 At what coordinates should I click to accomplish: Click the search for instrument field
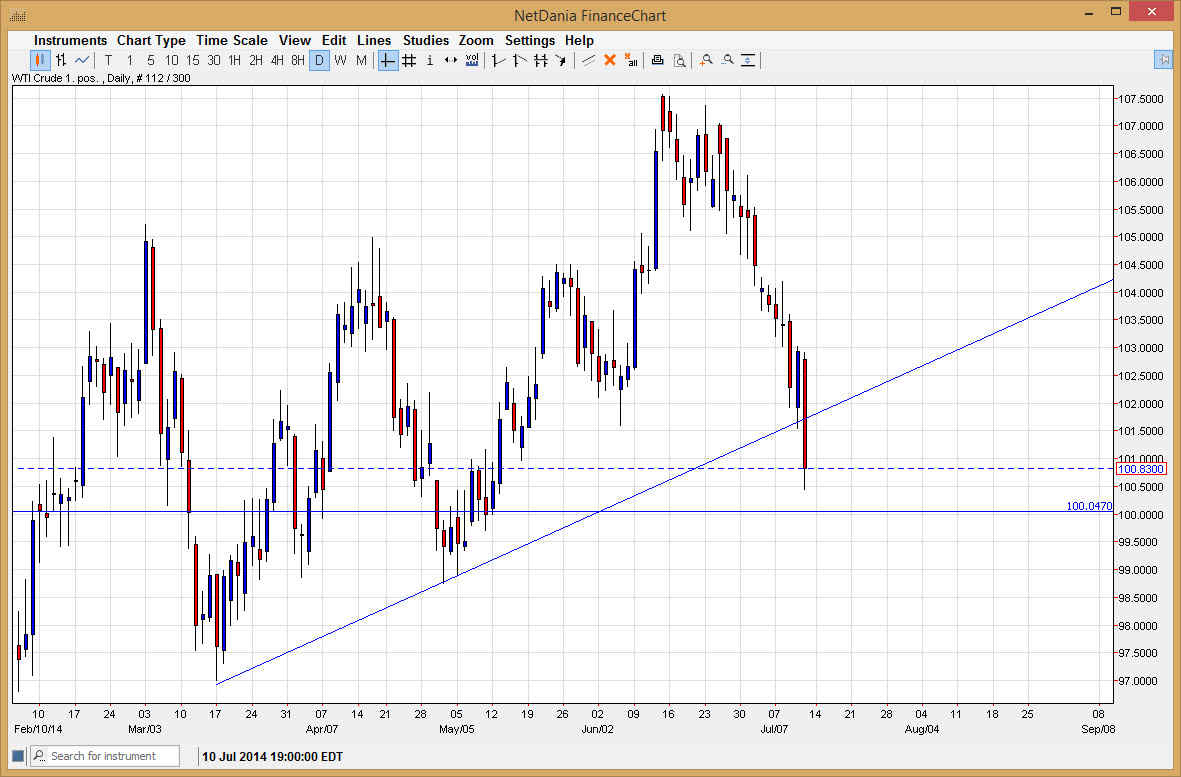[x=105, y=756]
